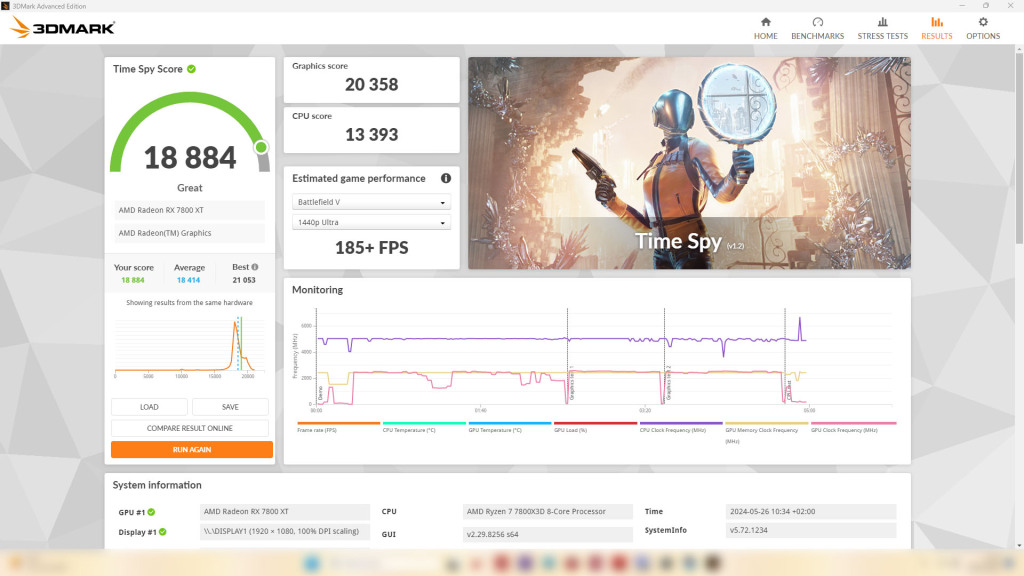Click the GUI version v2.29.8256 s64
The width and height of the screenshot is (1024, 576).
click(x=547, y=534)
